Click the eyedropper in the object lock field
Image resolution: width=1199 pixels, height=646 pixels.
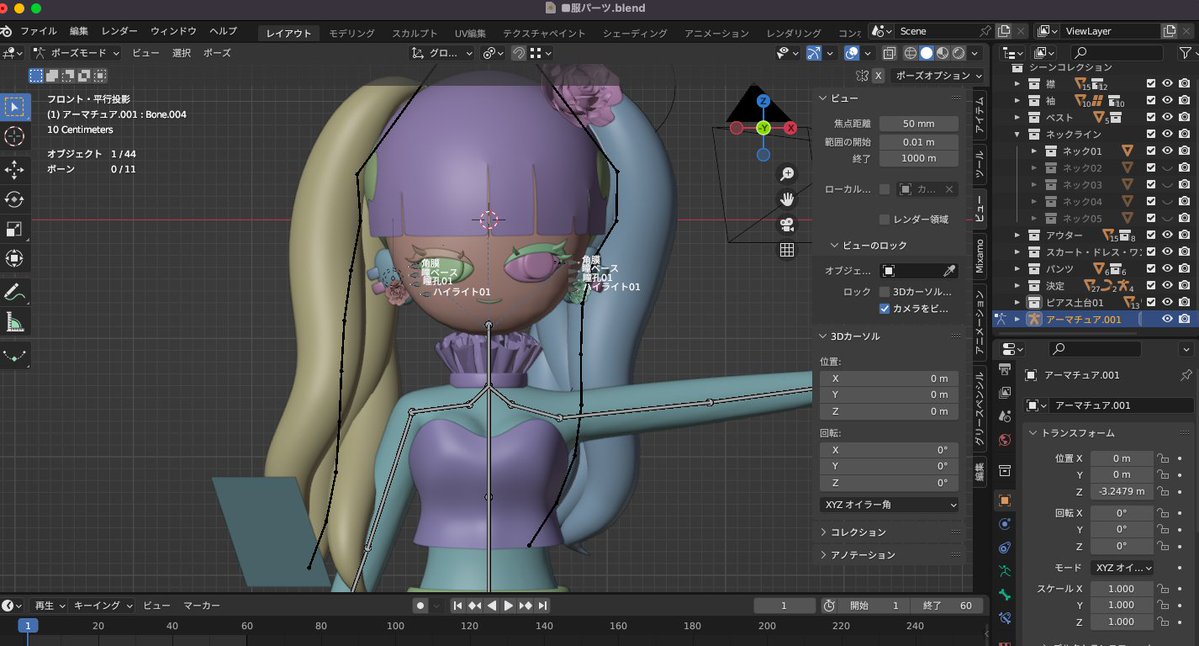[x=949, y=271]
